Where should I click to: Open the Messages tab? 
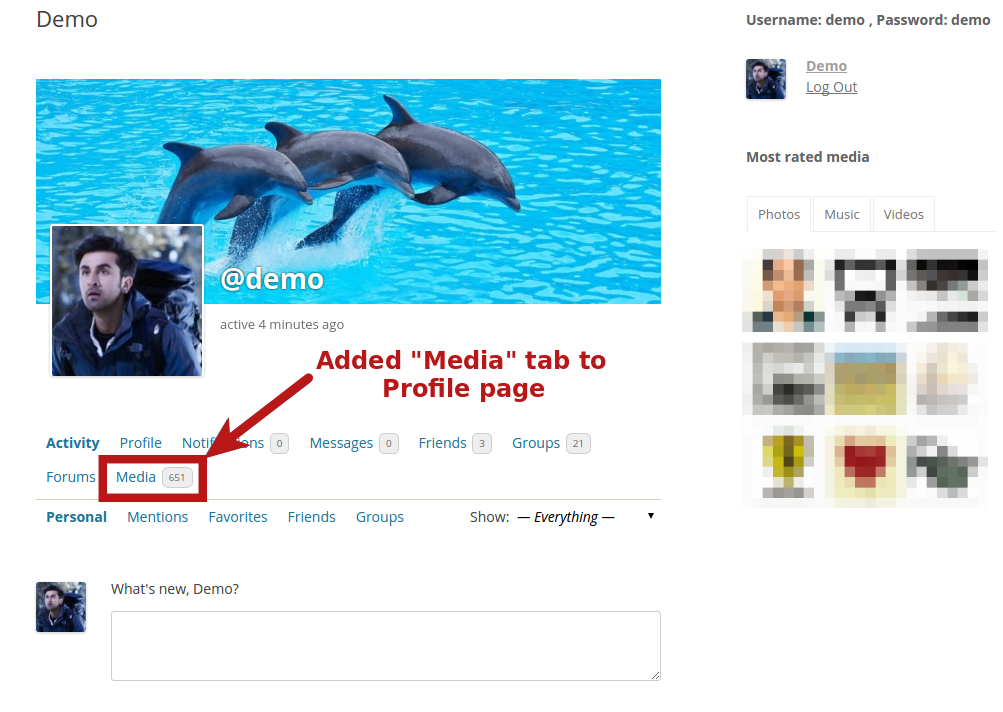(x=341, y=443)
